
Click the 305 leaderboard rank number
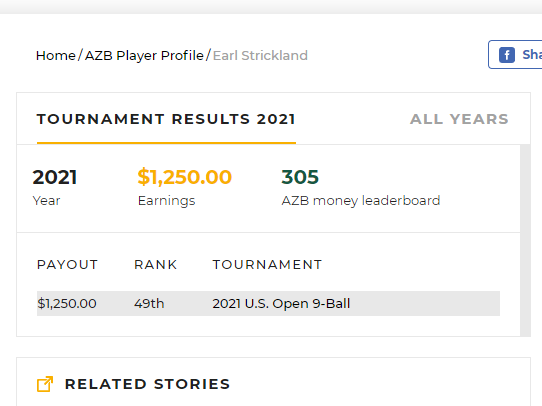(x=300, y=177)
